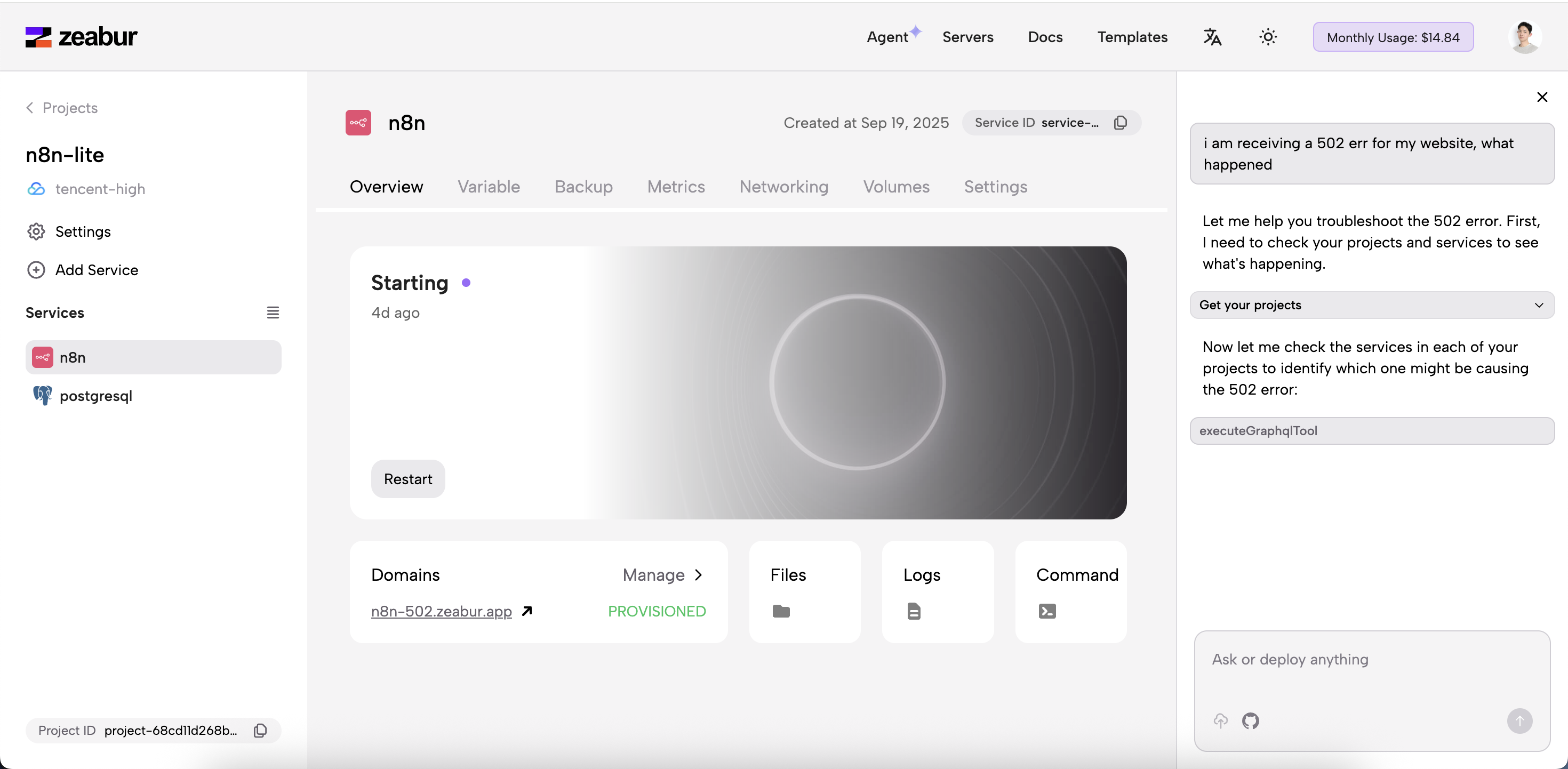The width and height of the screenshot is (1568, 769).
Task: Open the Command terminal card
Action: tap(1070, 591)
